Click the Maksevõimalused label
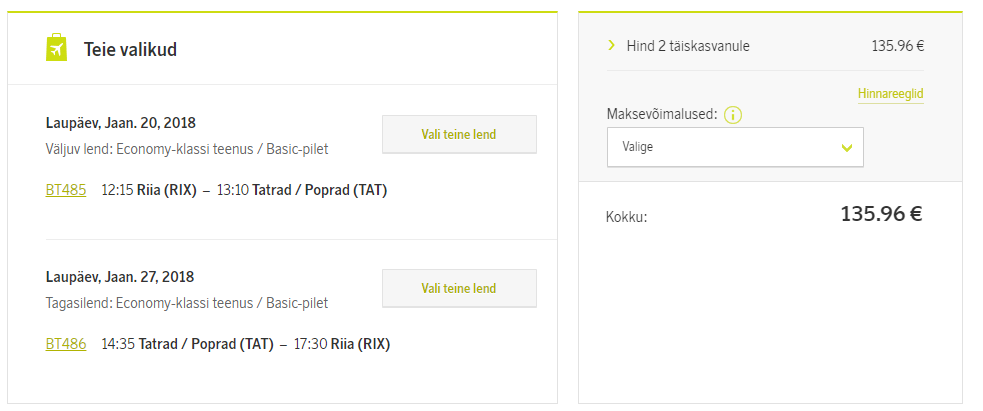Screen dimensions: 983x411 tap(662, 115)
